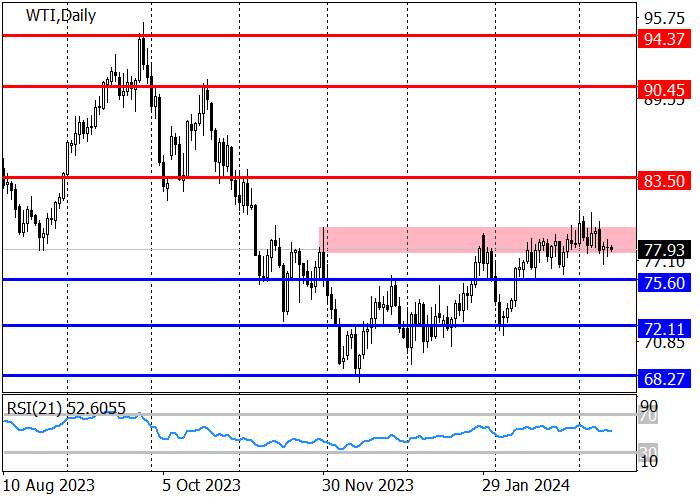Image resolution: width=700 pixels, height=500 pixels.
Task: Select the 75.60 support price label
Action: pyautogui.click(x=664, y=283)
